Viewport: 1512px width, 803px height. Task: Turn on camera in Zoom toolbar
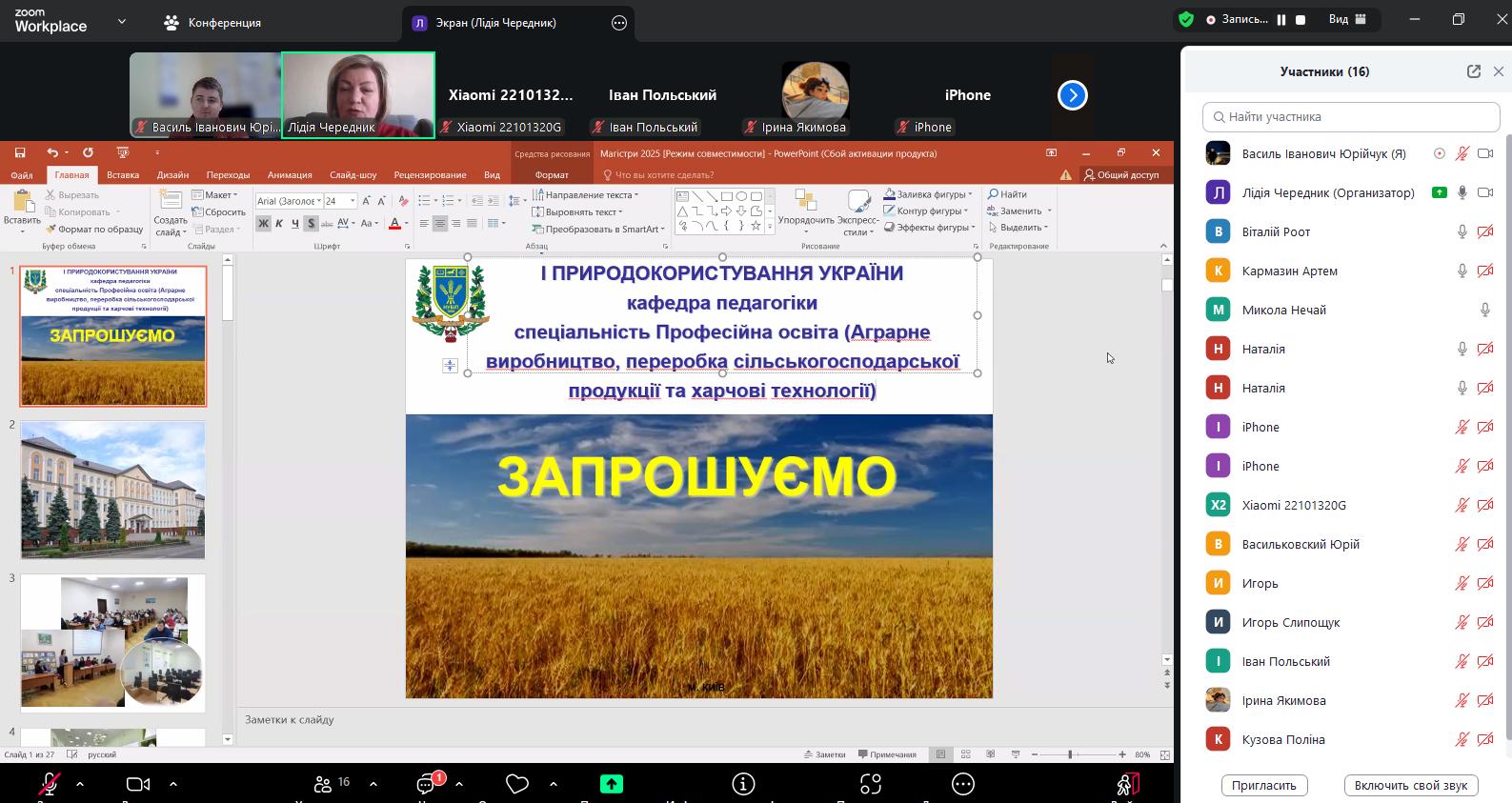138,784
